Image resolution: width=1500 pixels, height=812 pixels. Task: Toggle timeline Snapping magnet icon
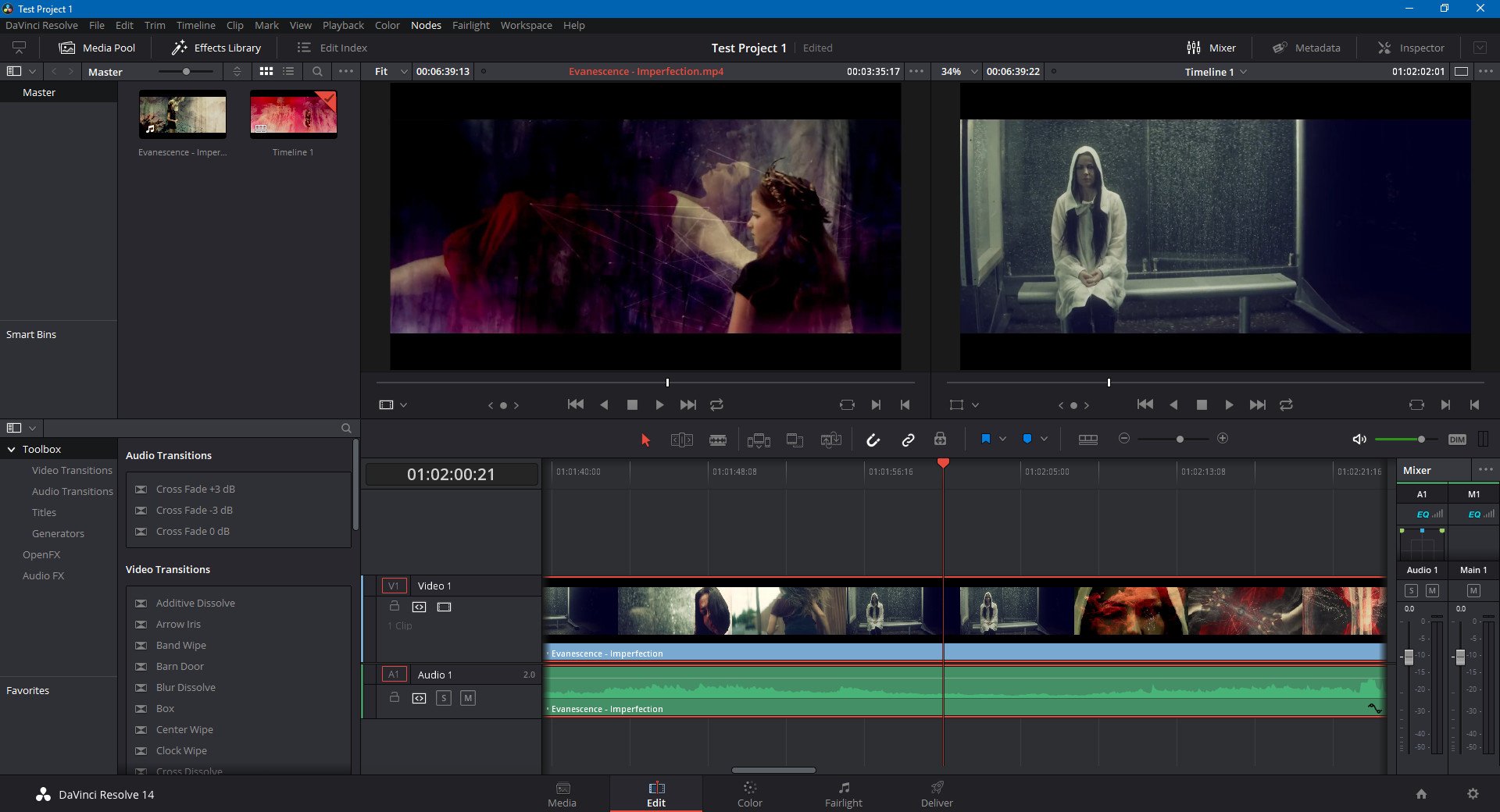click(873, 440)
